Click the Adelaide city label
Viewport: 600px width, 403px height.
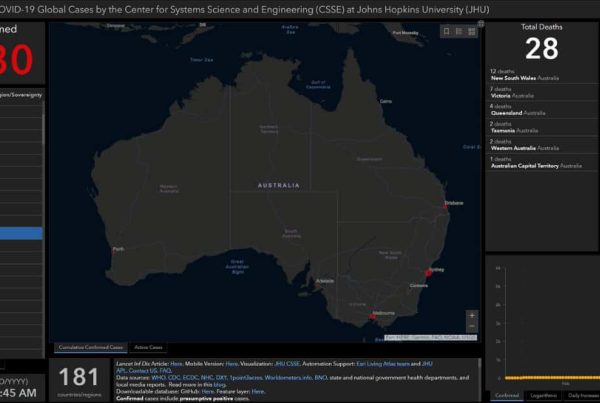pos(325,281)
